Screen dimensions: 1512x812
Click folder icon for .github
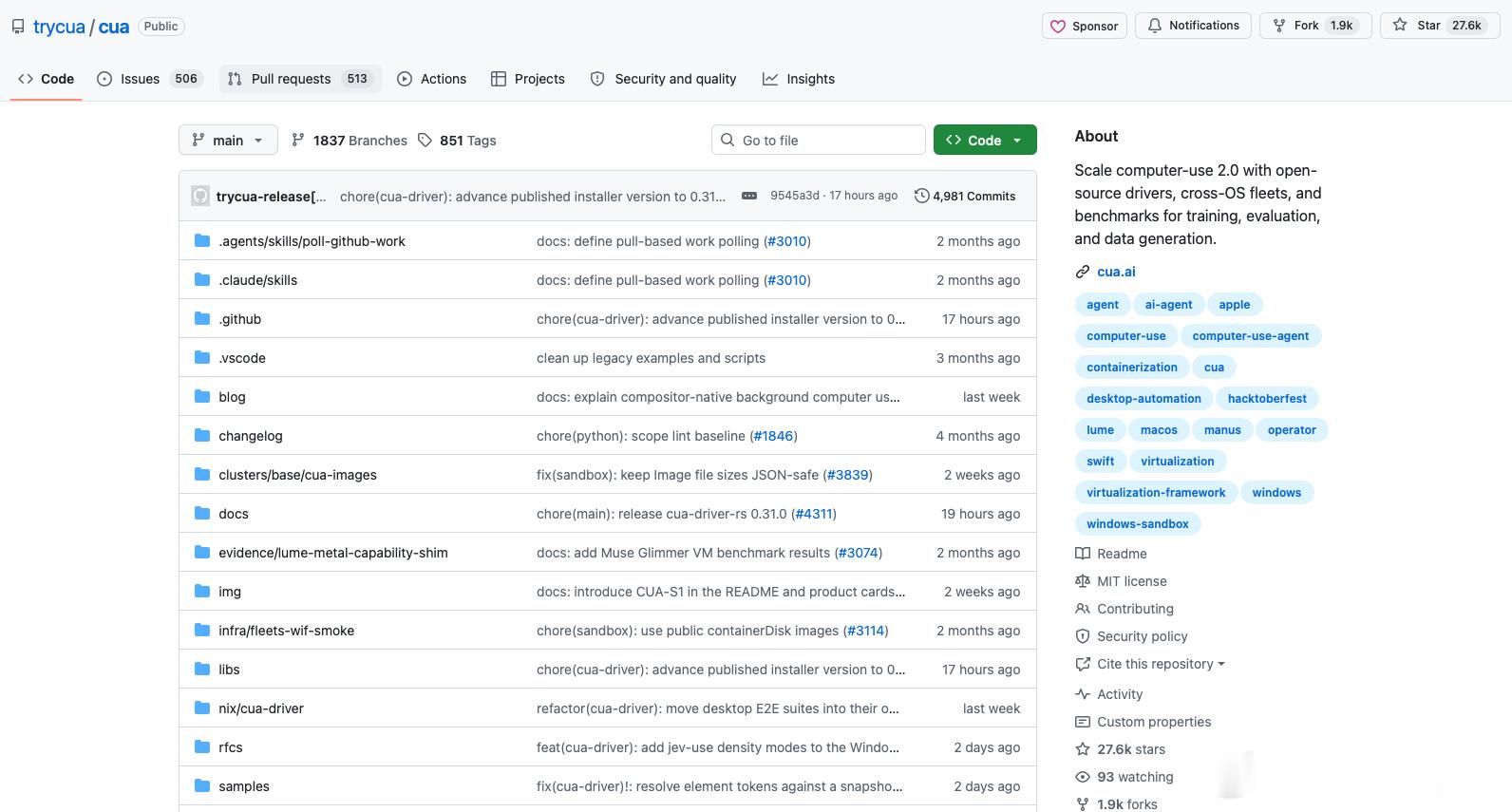(202, 319)
